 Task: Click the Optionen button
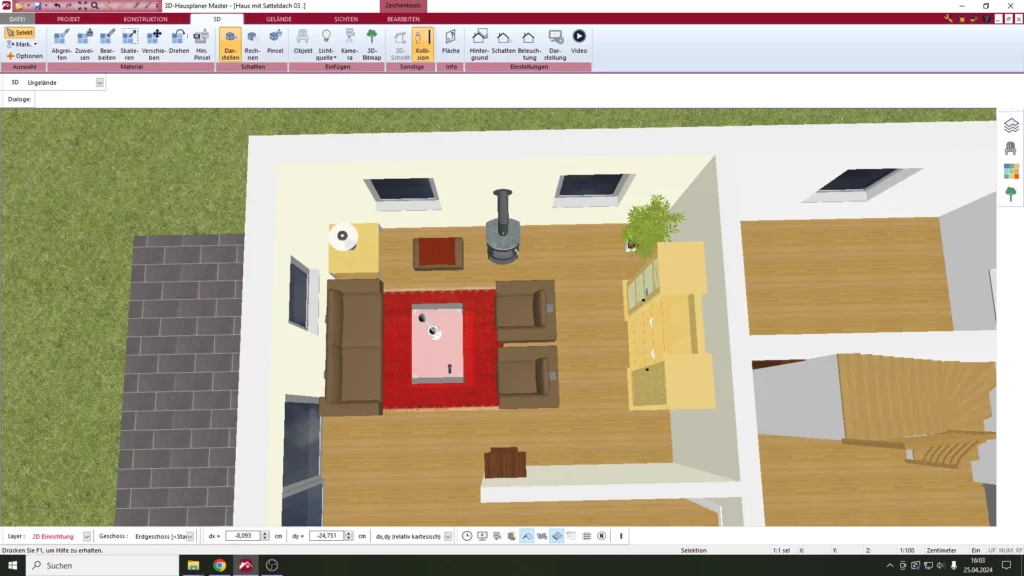click(24, 56)
